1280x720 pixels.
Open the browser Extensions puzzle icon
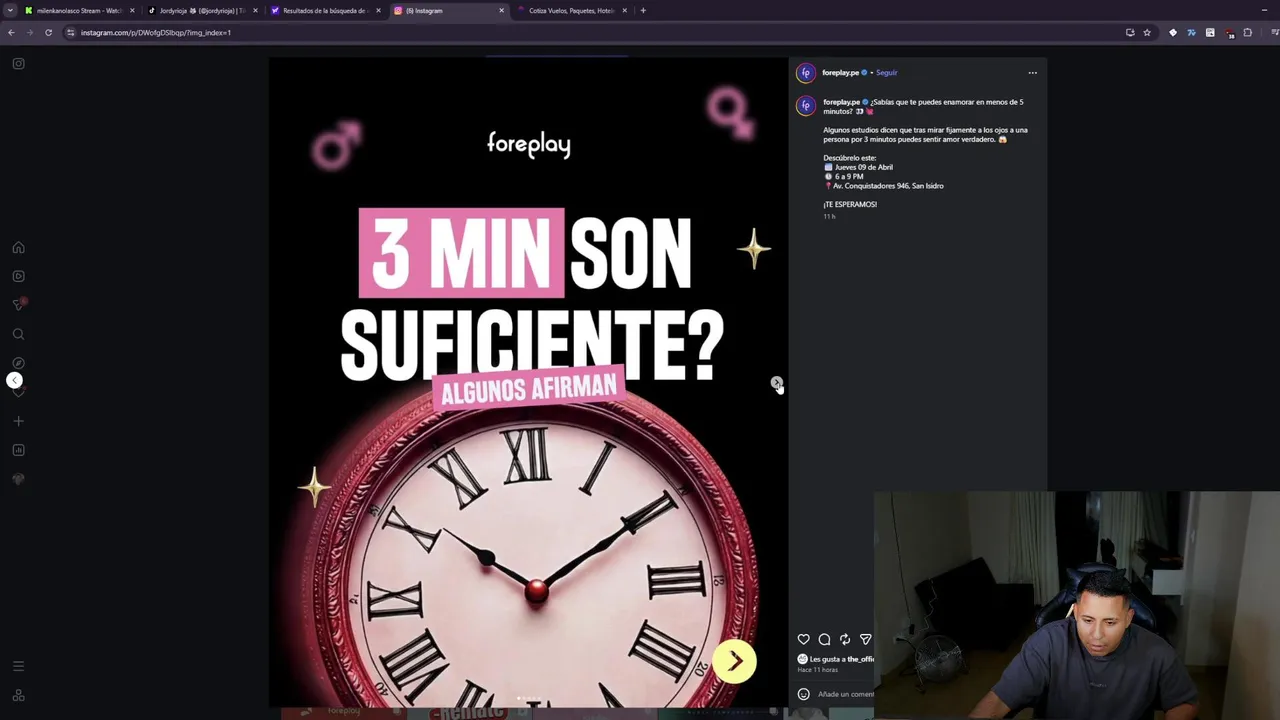[x=1247, y=33]
